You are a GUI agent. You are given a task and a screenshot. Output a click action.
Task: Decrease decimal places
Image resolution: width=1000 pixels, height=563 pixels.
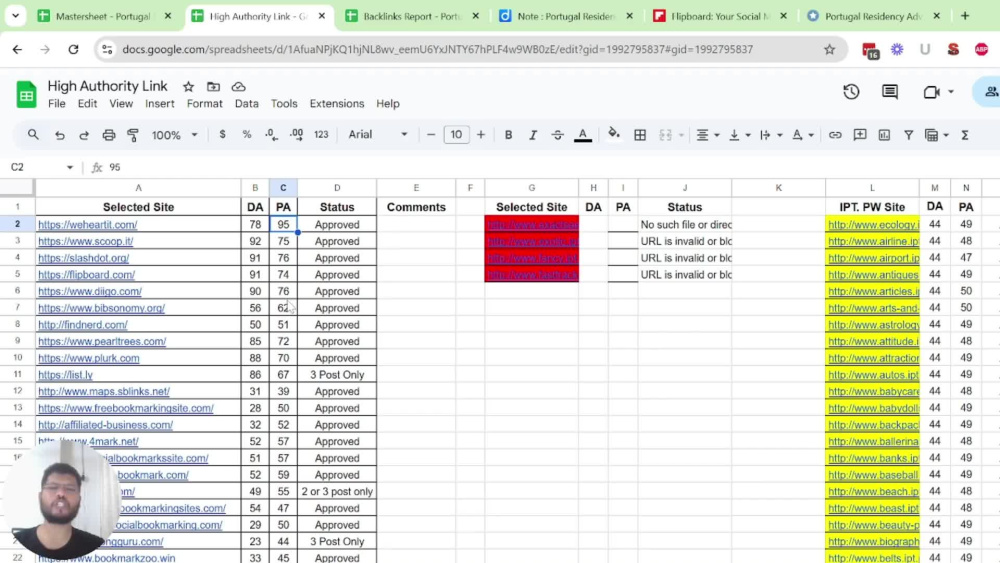point(271,135)
